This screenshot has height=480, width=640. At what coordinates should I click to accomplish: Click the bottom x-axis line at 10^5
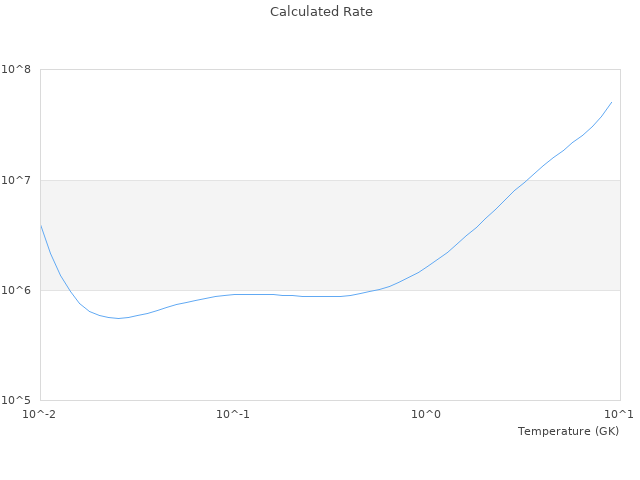pyautogui.click(x=330, y=400)
